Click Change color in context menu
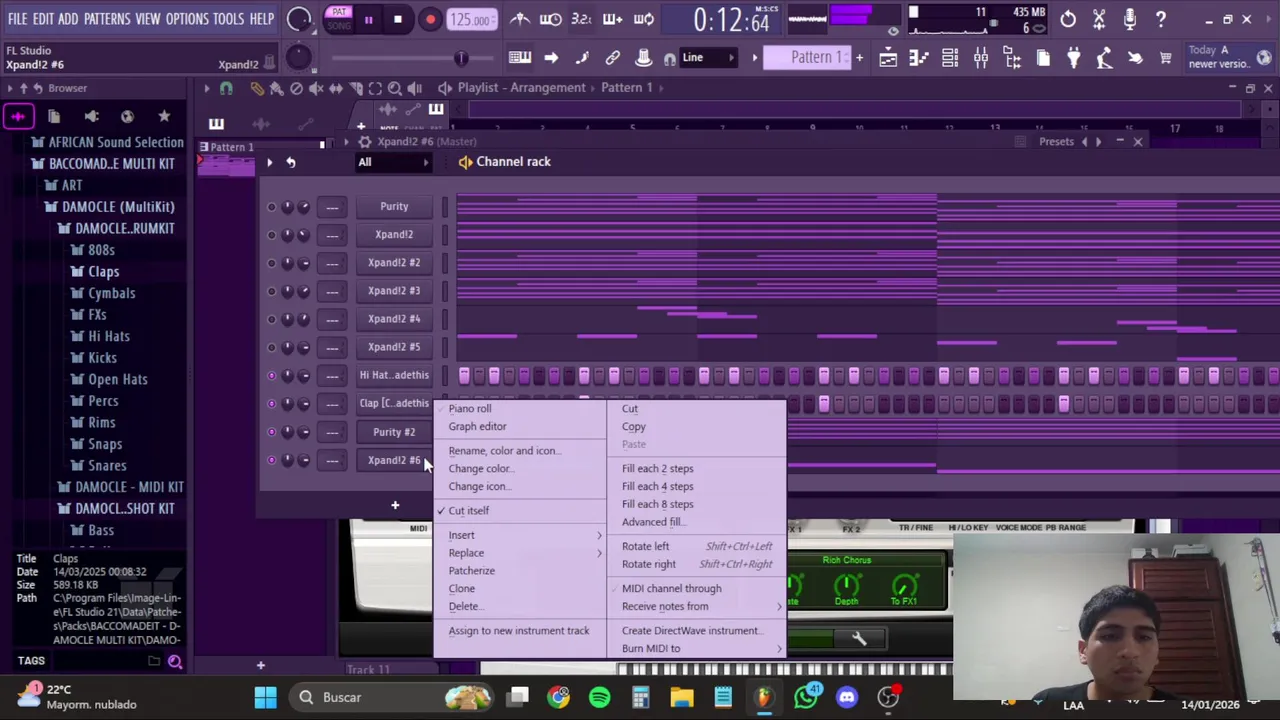 point(480,468)
